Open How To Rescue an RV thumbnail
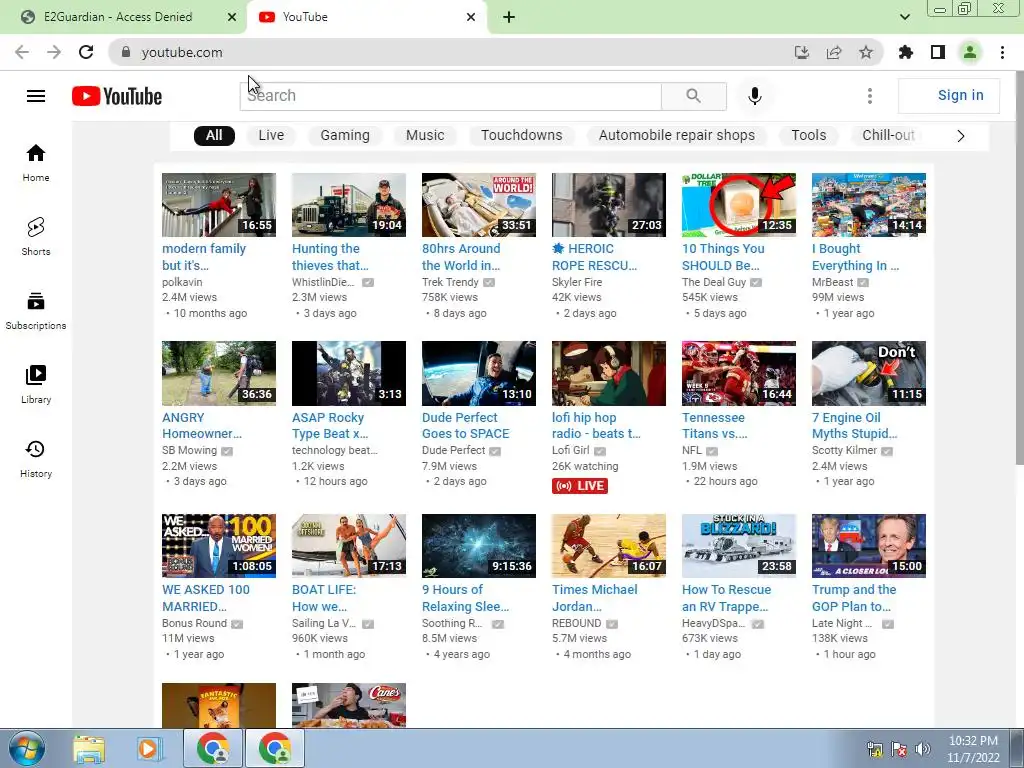1024x768 pixels. [739, 545]
